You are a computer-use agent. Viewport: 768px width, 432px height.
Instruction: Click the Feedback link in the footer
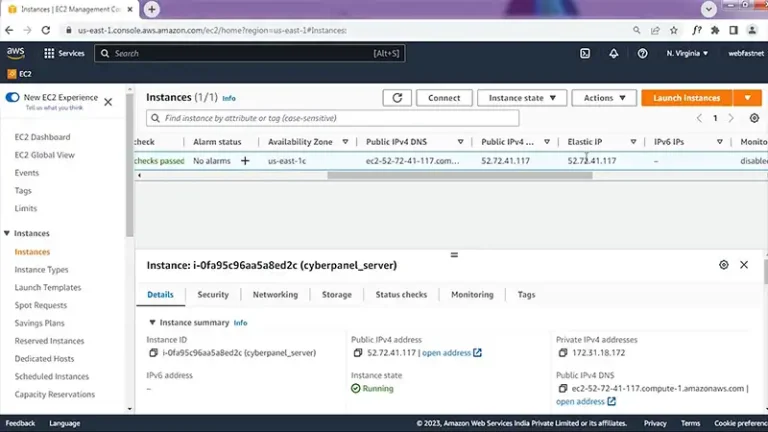click(20, 423)
